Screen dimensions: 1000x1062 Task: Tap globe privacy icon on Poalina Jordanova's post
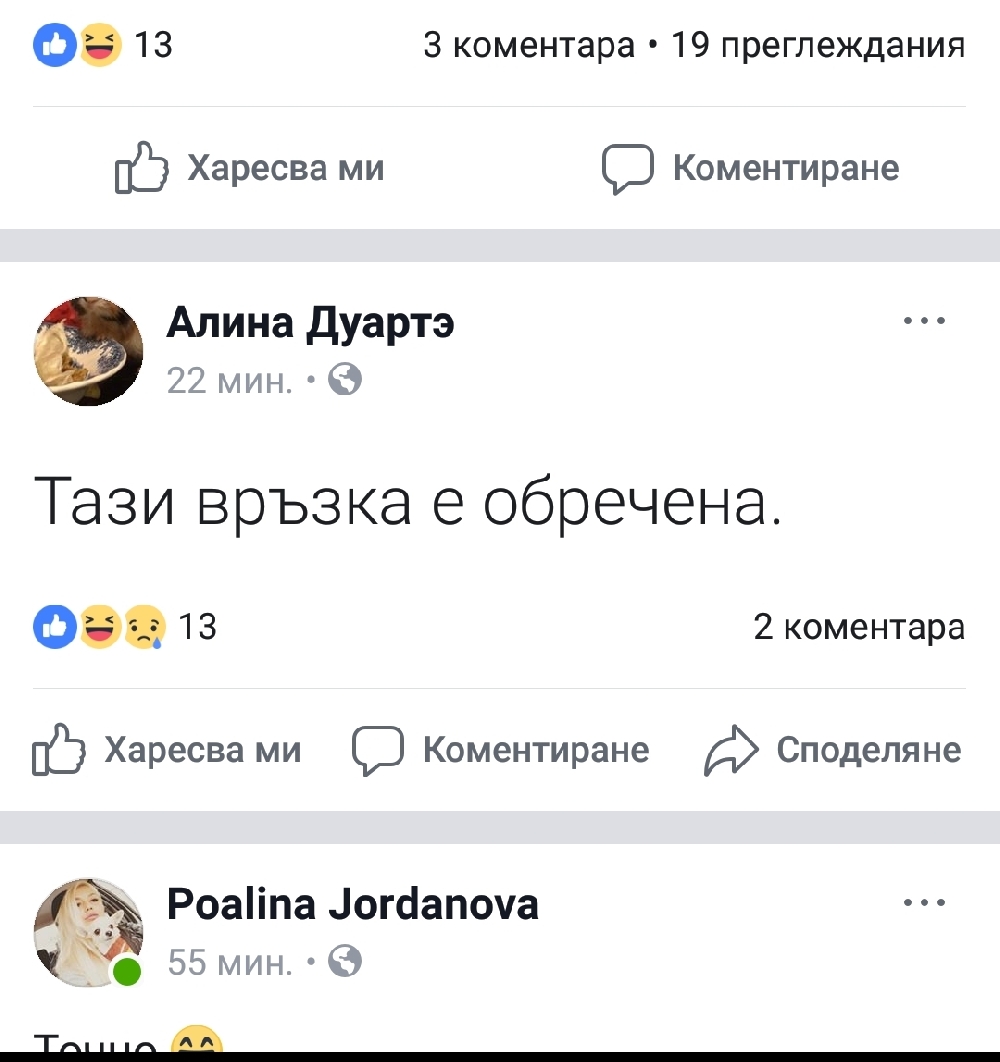(345, 962)
